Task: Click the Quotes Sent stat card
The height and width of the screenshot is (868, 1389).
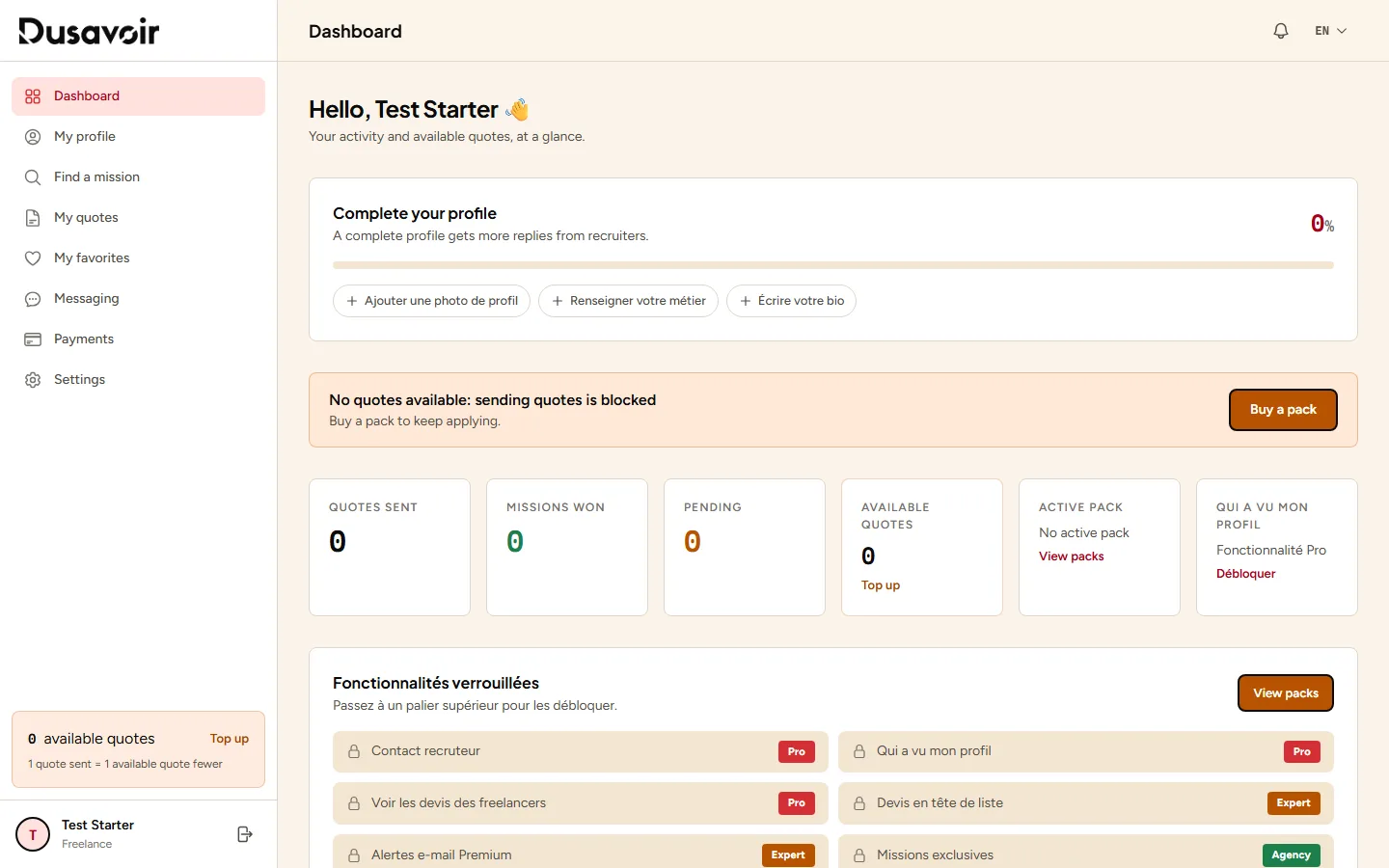Action: click(x=390, y=547)
